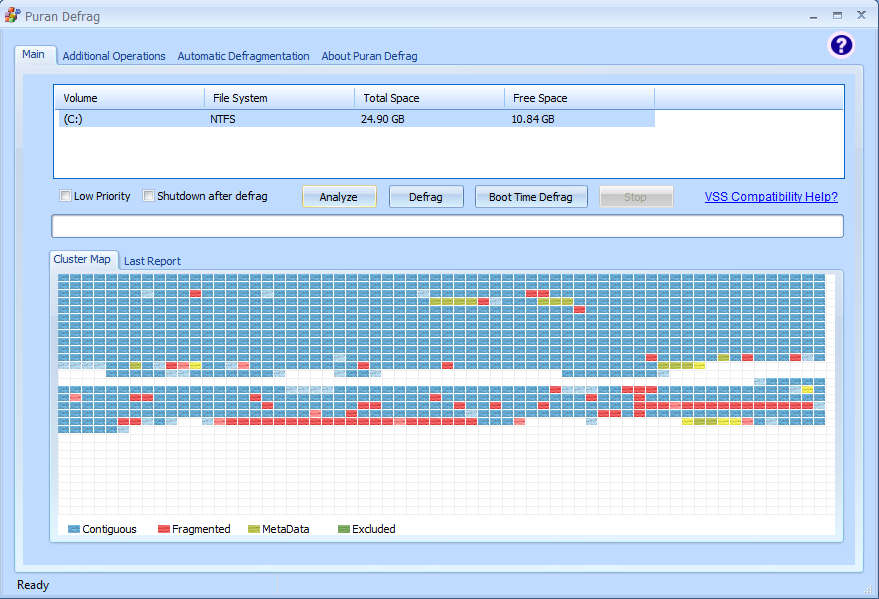The width and height of the screenshot is (879, 599).
Task: Click the Total Space column header
Action: click(x=429, y=98)
